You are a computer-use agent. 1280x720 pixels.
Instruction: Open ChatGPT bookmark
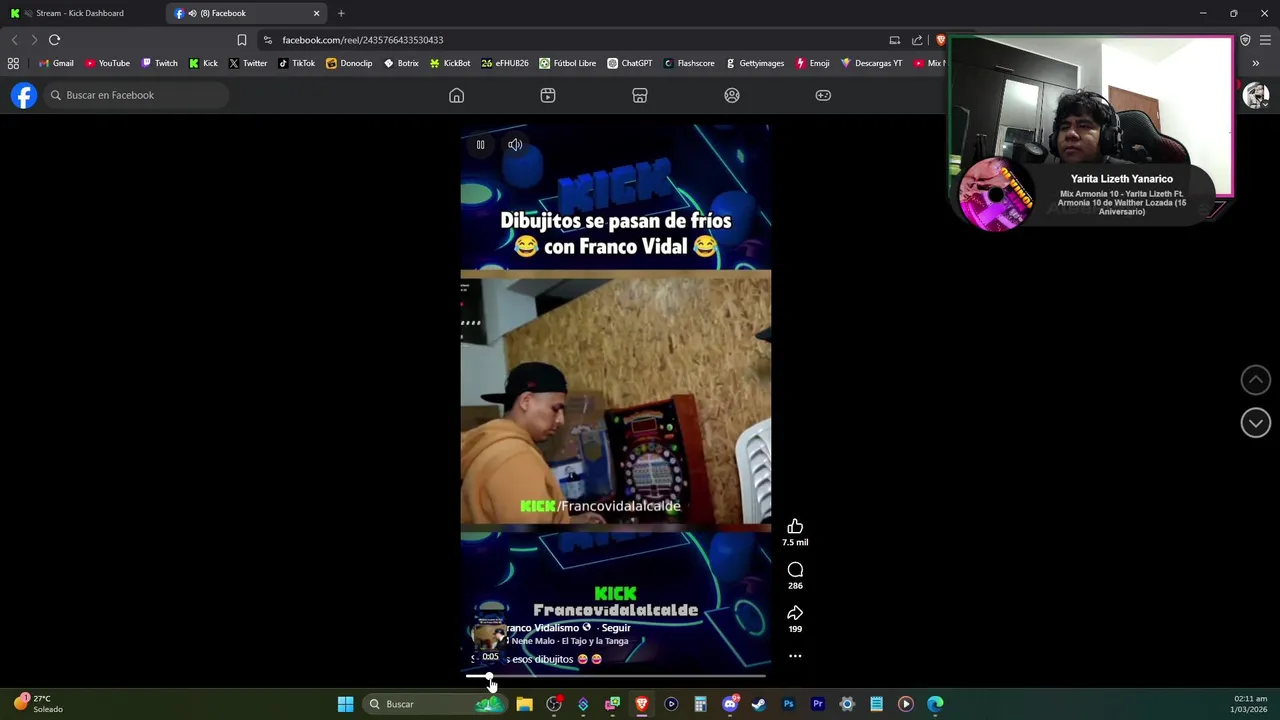pos(630,63)
